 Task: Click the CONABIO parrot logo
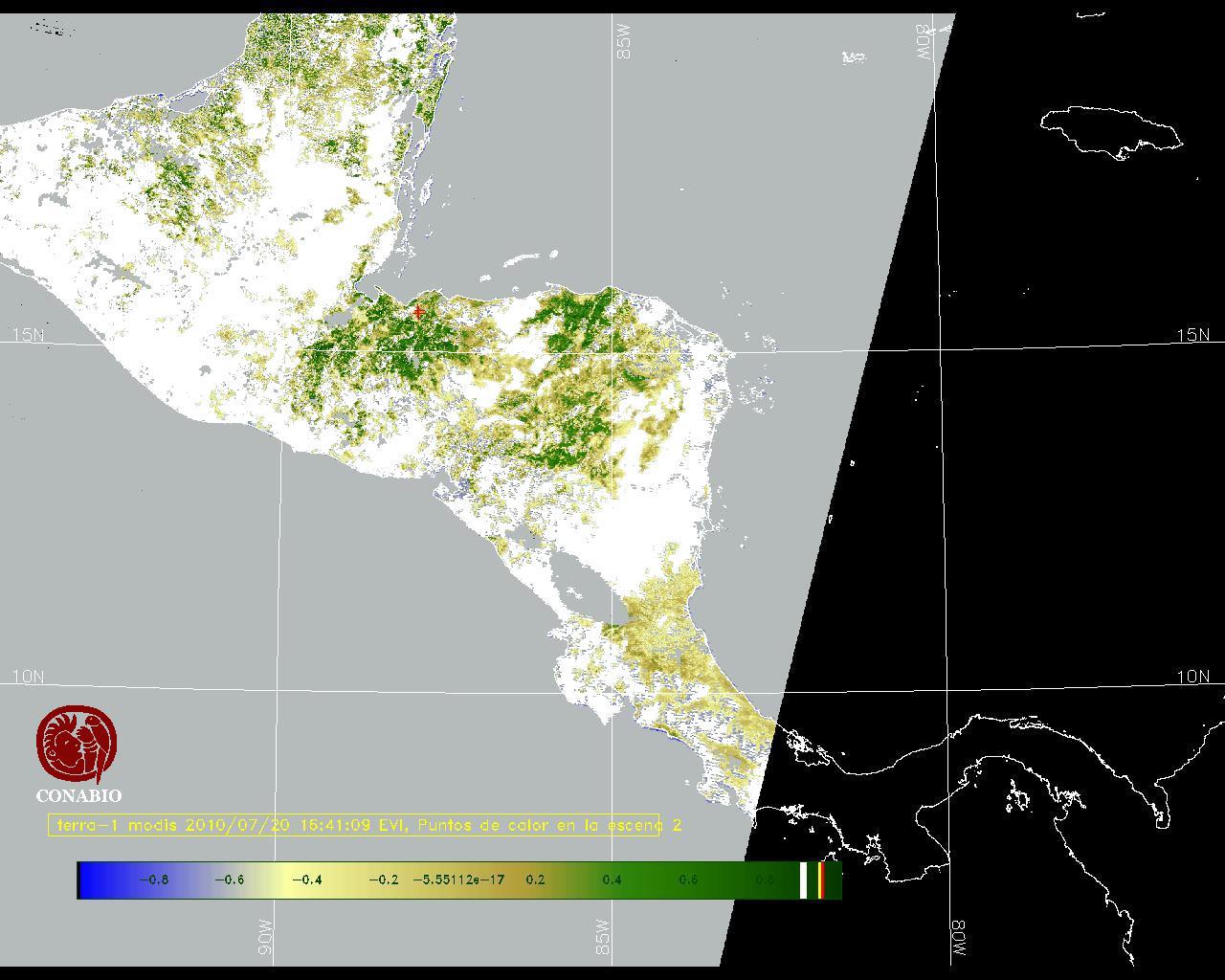(x=78, y=744)
